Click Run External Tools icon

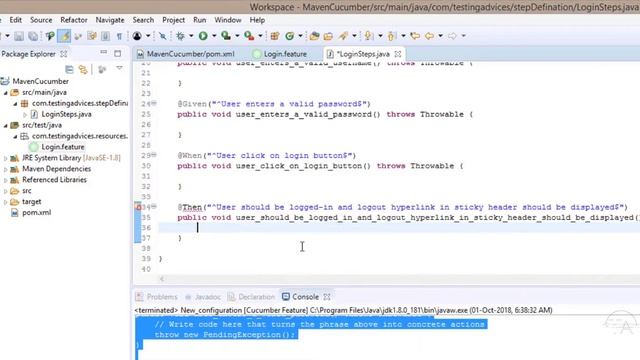pos(249,36)
